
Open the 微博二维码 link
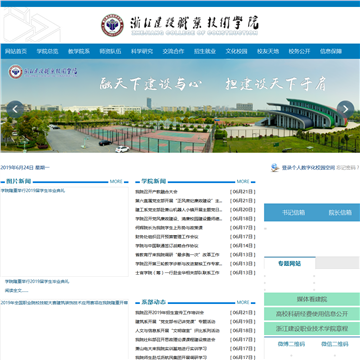291,344
